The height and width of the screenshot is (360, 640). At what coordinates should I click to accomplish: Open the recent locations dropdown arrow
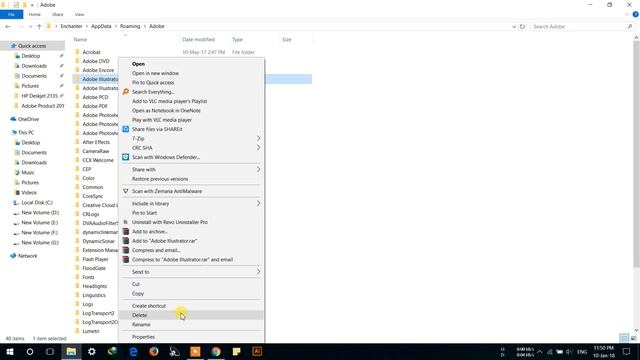31,27
